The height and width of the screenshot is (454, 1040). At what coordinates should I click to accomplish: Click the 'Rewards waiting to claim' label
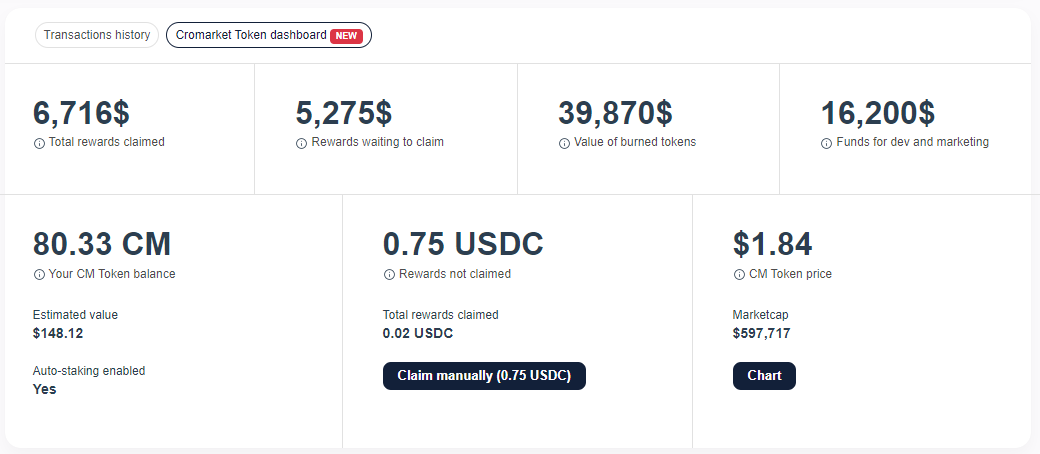pyautogui.click(x=377, y=142)
